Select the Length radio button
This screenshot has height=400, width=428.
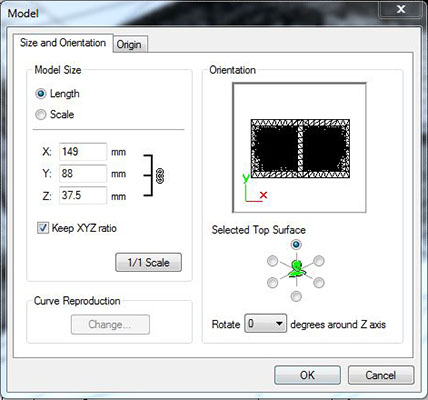[x=41, y=94]
